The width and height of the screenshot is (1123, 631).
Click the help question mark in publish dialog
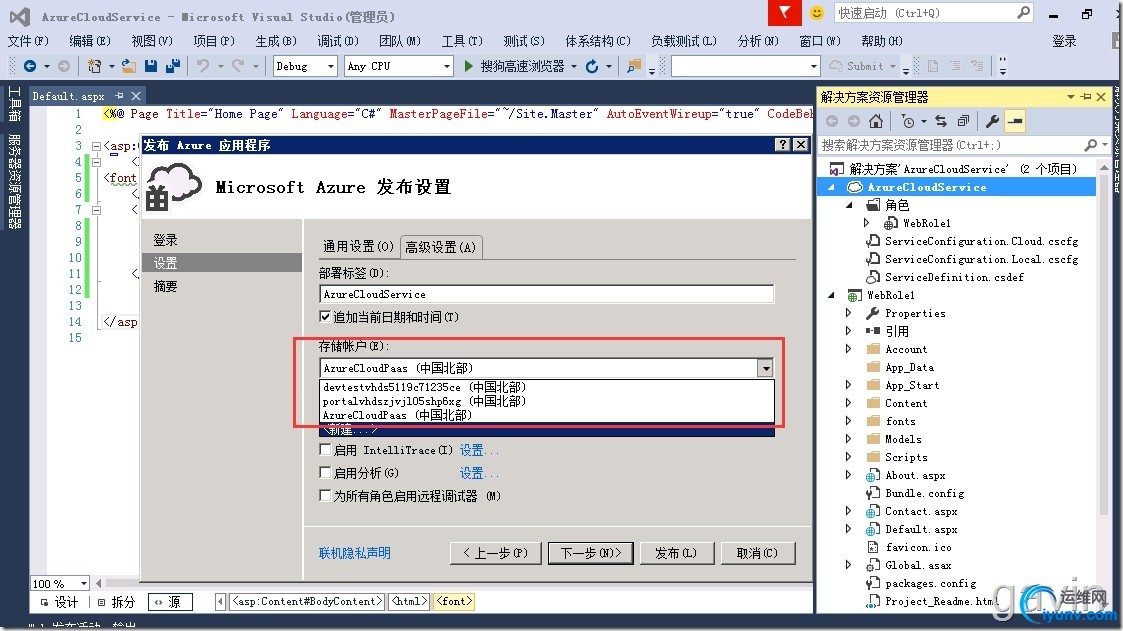(x=783, y=145)
